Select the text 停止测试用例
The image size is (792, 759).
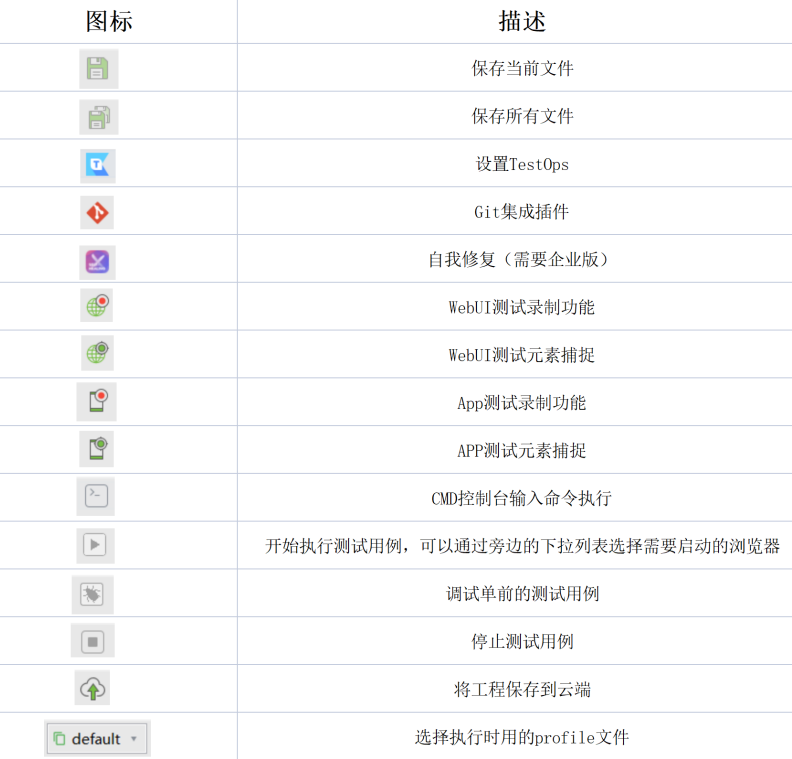coord(522,642)
